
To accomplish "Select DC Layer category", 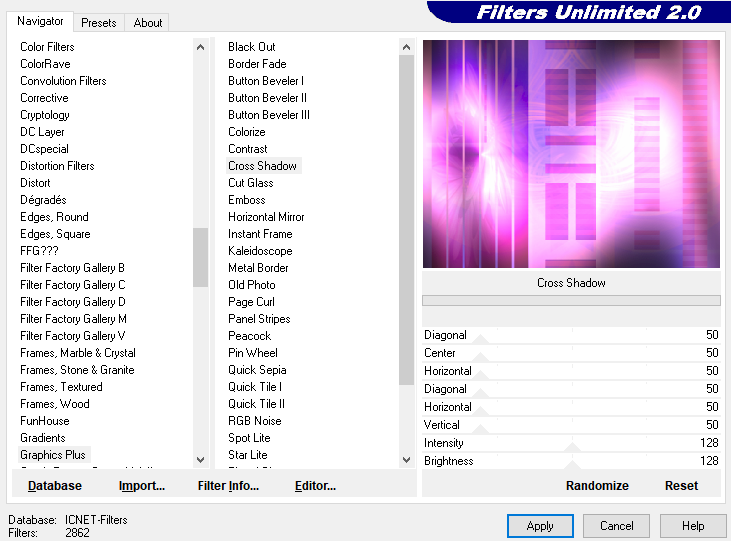I will [x=42, y=132].
